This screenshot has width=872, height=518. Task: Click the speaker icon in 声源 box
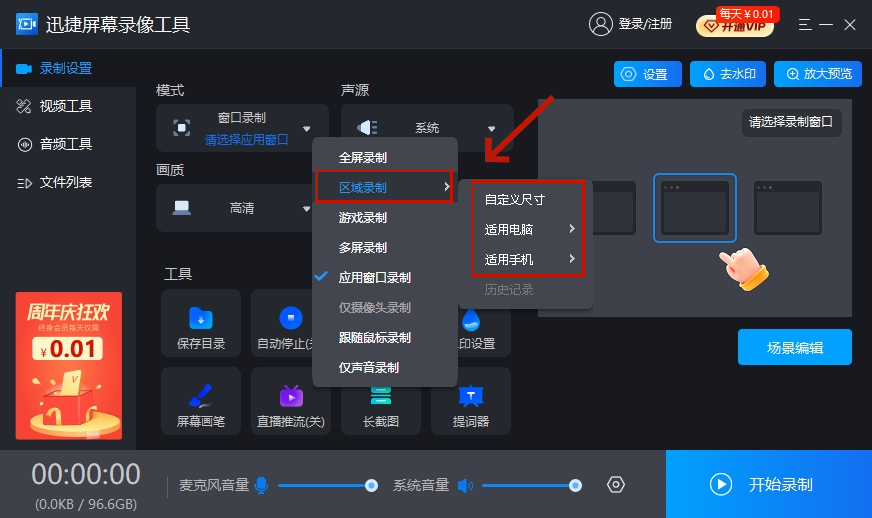click(367, 128)
